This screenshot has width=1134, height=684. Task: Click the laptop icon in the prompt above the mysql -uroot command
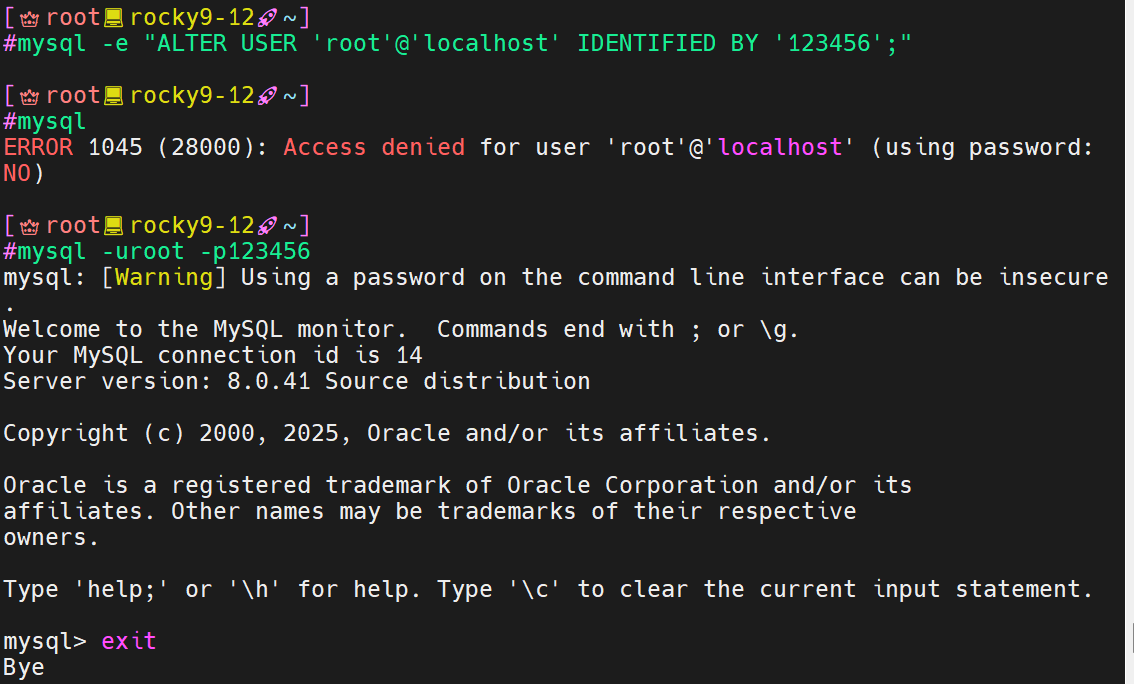click(114, 226)
